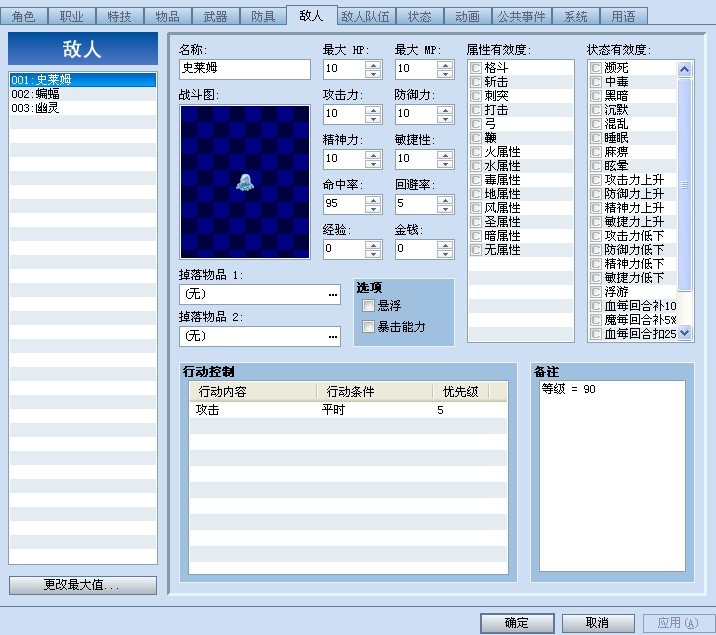Toggle the 中毒 state effectiveness box
This screenshot has height=635, width=716.
click(x=595, y=82)
